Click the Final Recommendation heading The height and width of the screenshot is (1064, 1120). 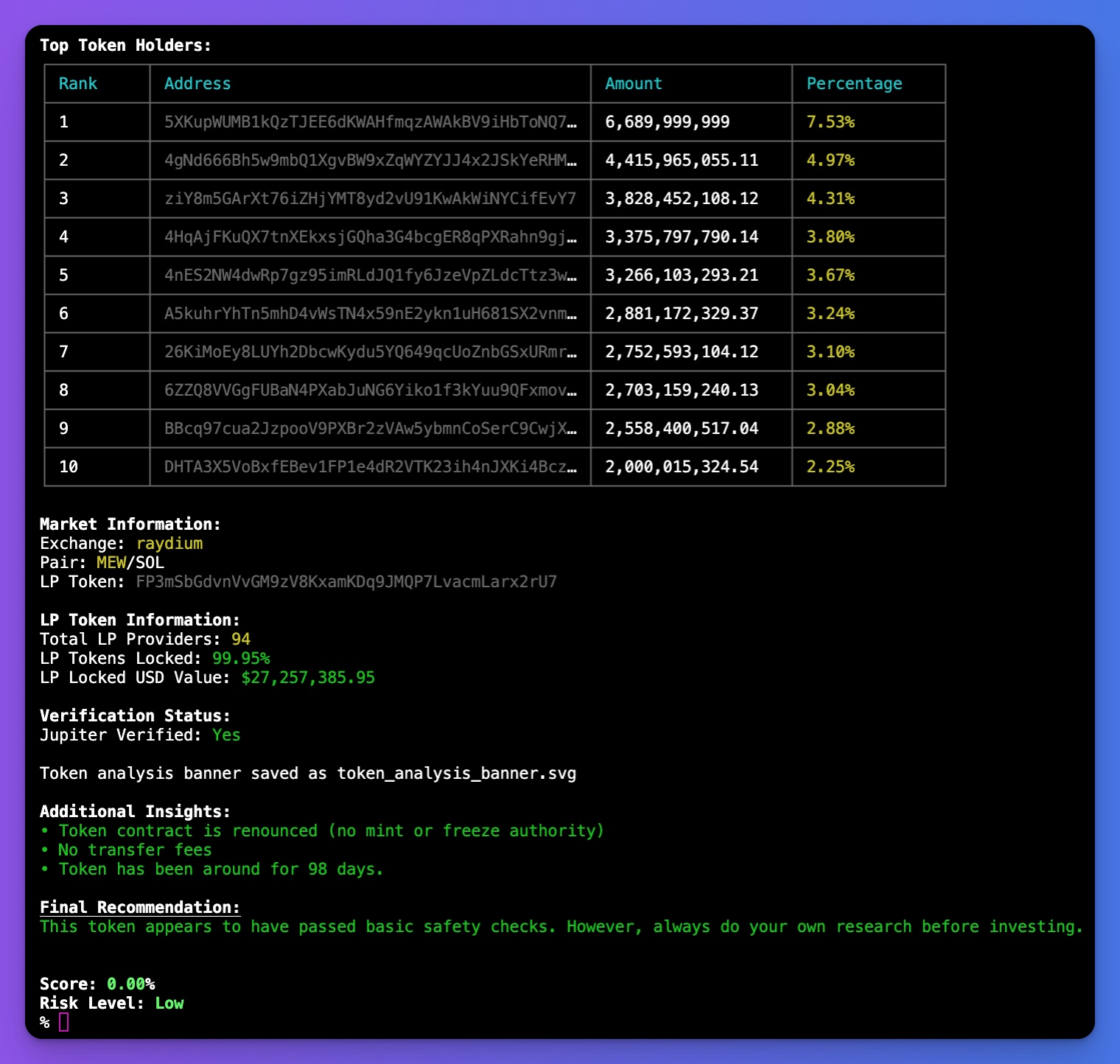tap(140, 908)
